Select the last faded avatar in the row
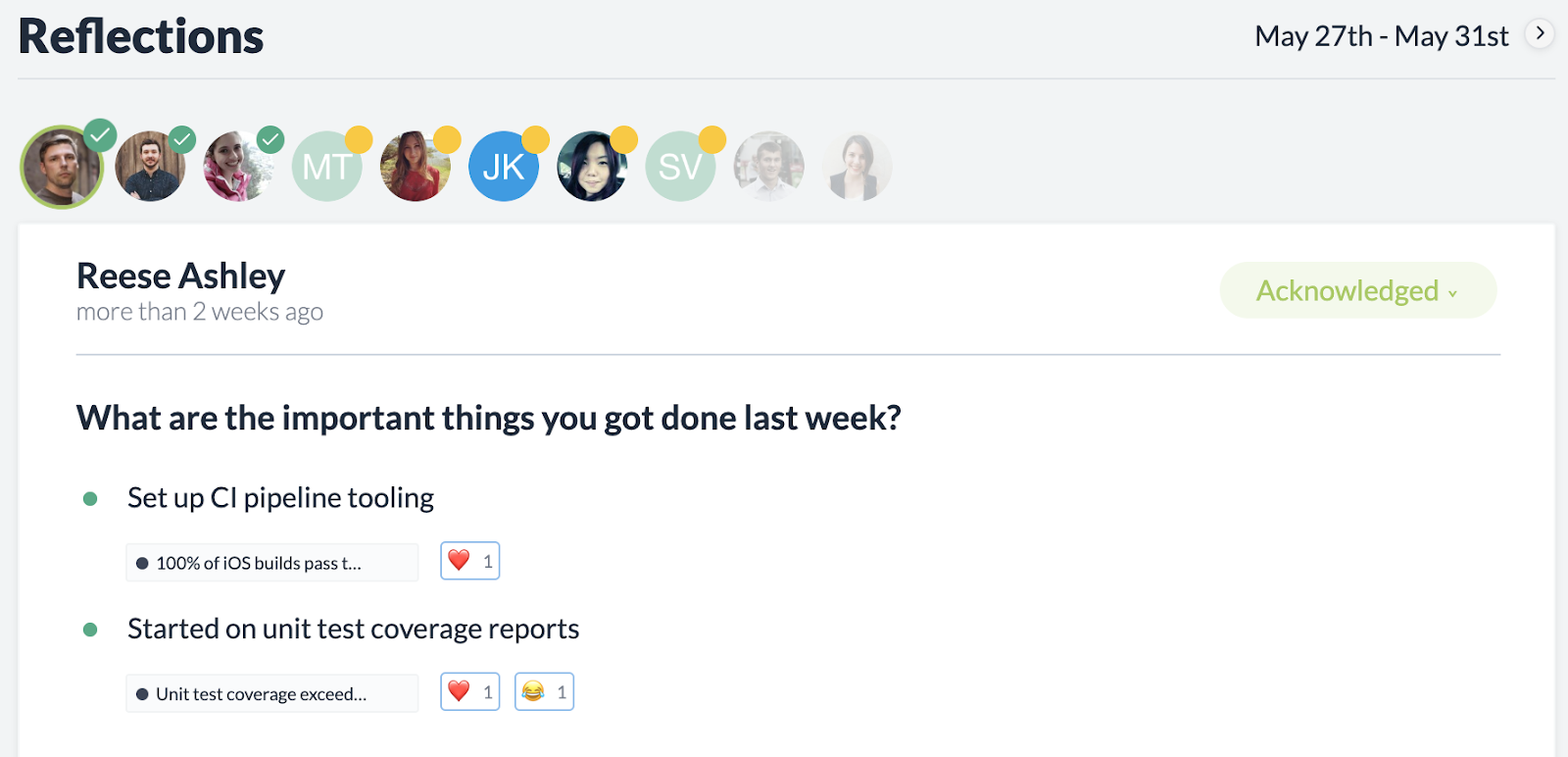Viewport: 1568px width, 757px height. pos(857,167)
